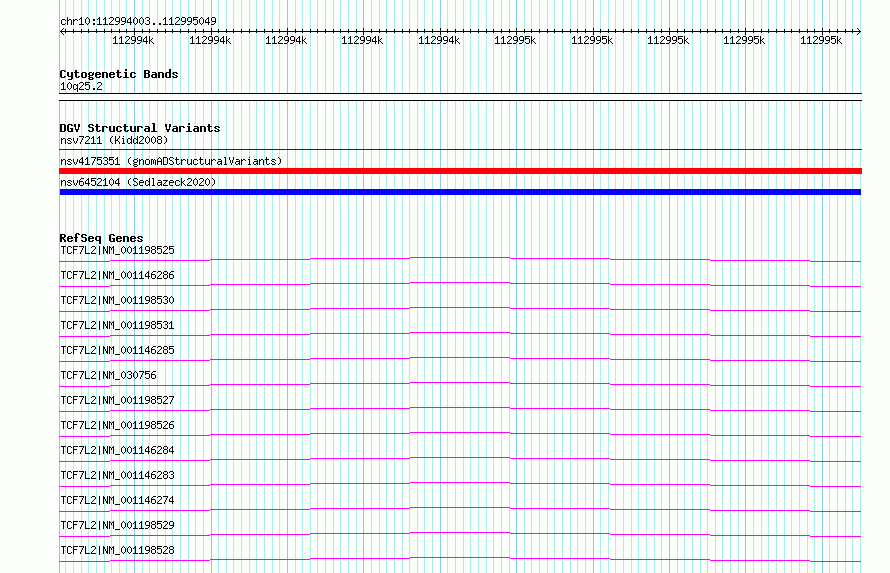Open transcript TCF7L2|NM_001198530
The width and height of the screenshot is (890, 573).
(x=117, y=300)
